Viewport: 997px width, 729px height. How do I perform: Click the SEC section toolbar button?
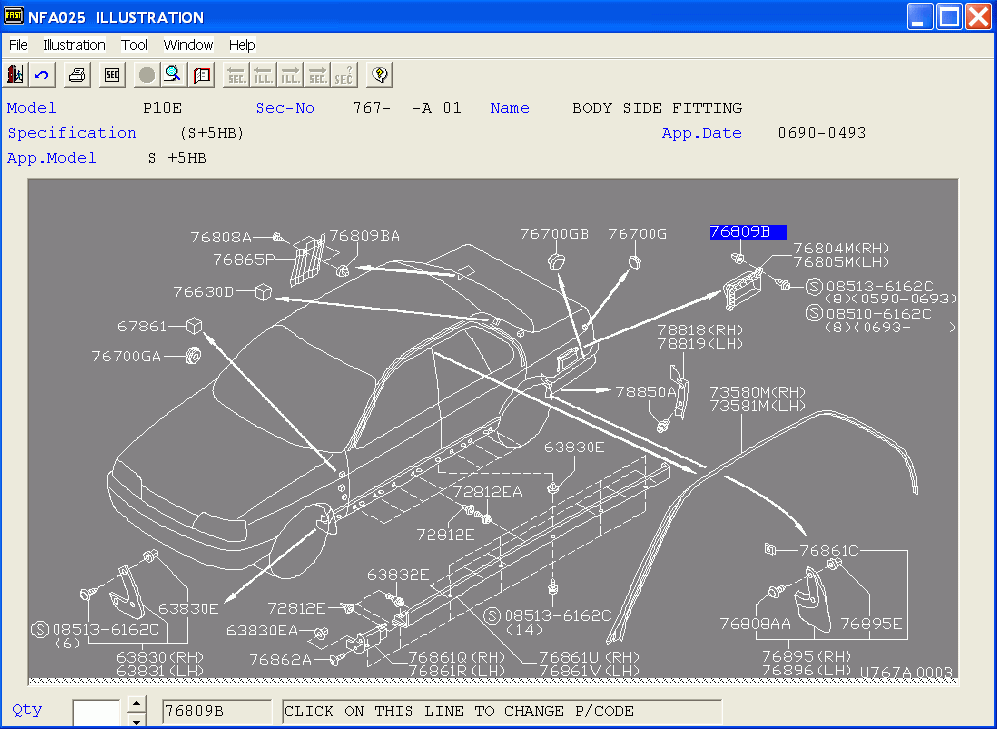click(111, 75)
